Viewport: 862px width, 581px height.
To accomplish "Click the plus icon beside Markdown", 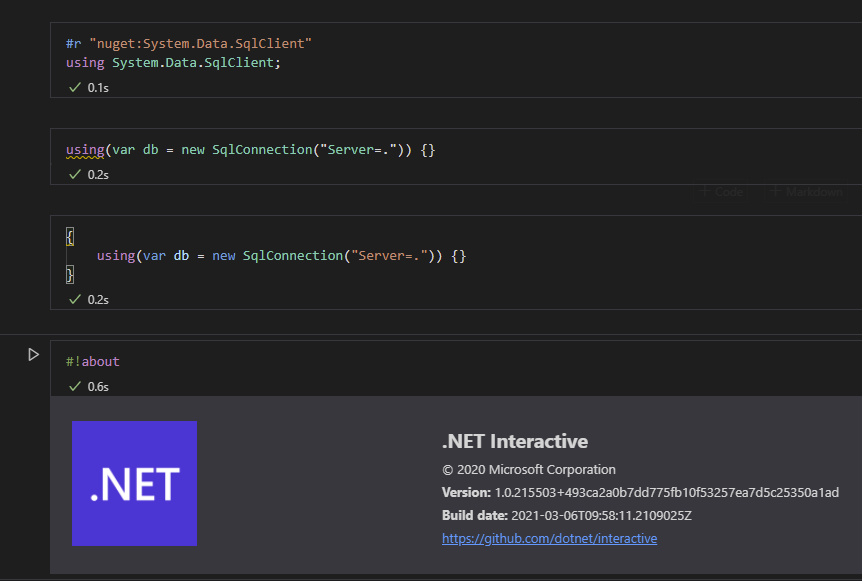I will coord(775,192).
